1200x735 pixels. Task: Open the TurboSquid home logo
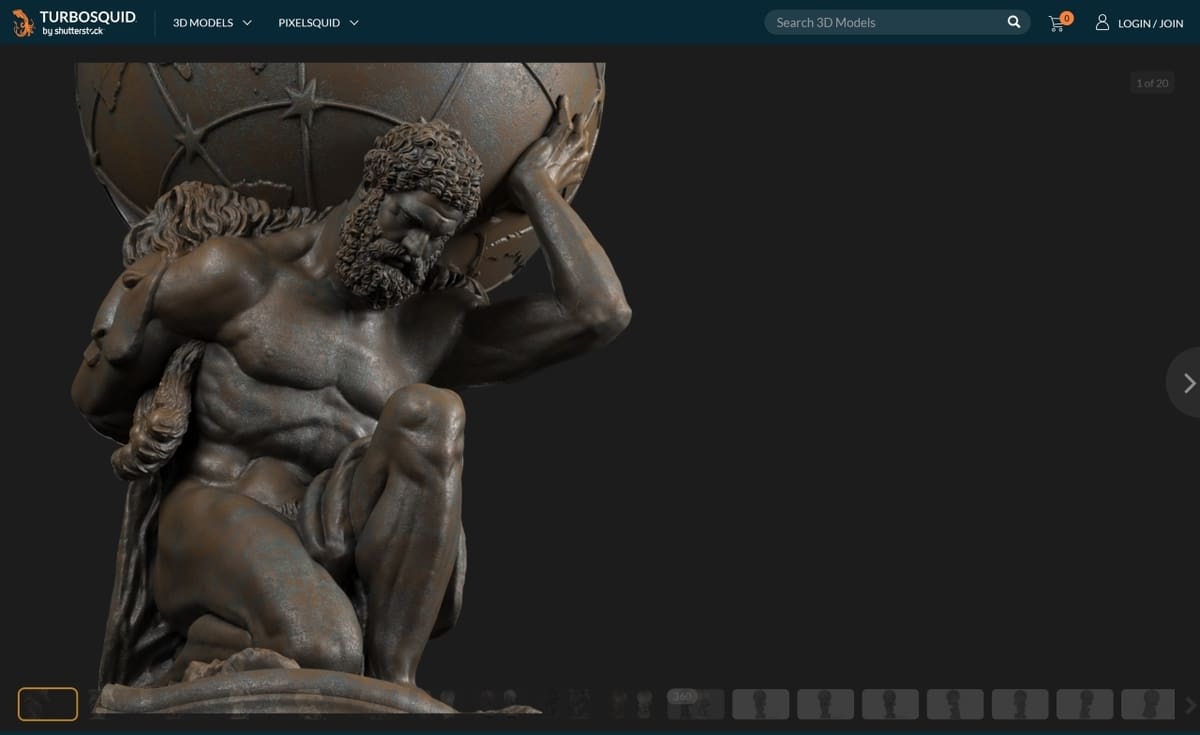pyautogui.click(x=74, y=22)
